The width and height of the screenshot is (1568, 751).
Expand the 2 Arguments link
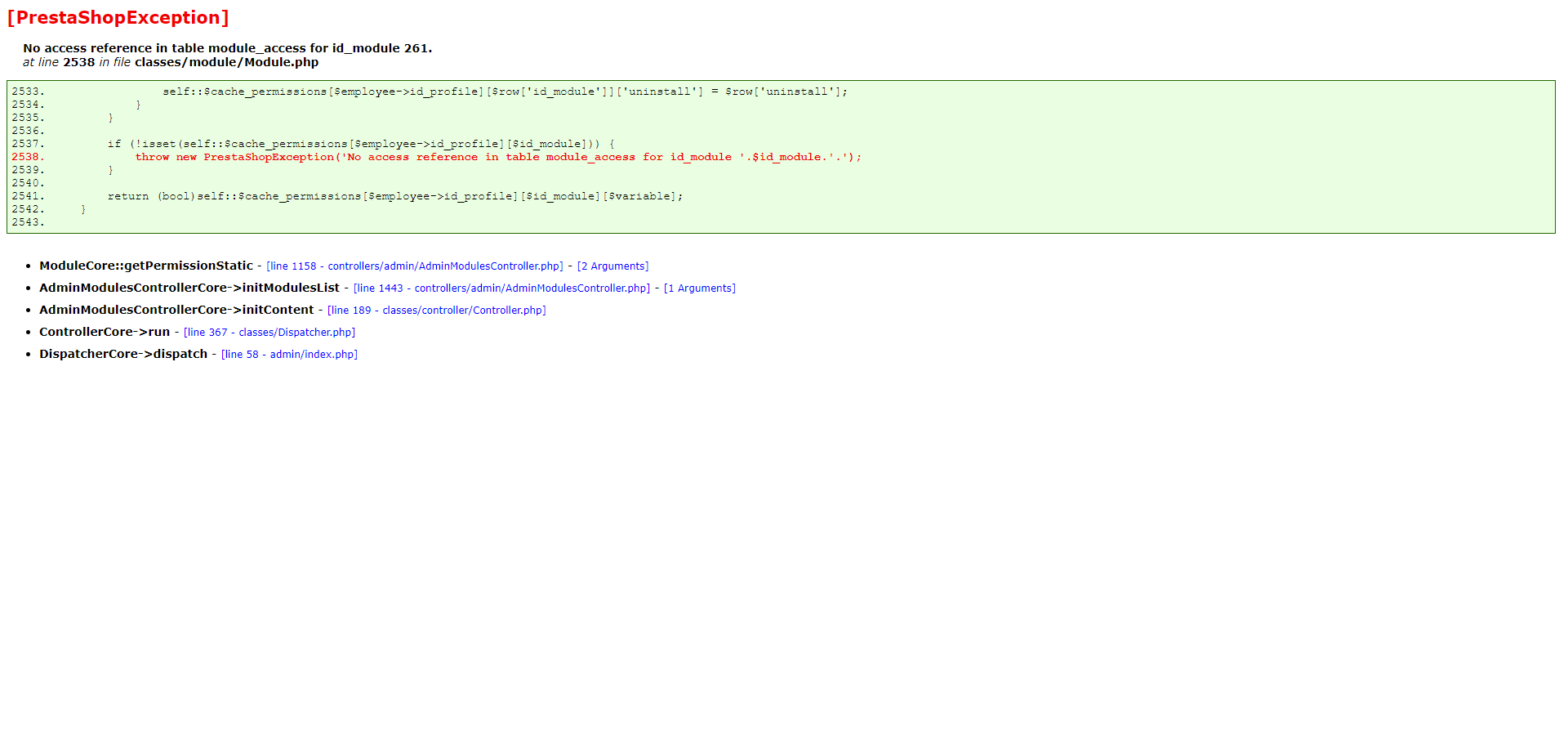(612, 266)
